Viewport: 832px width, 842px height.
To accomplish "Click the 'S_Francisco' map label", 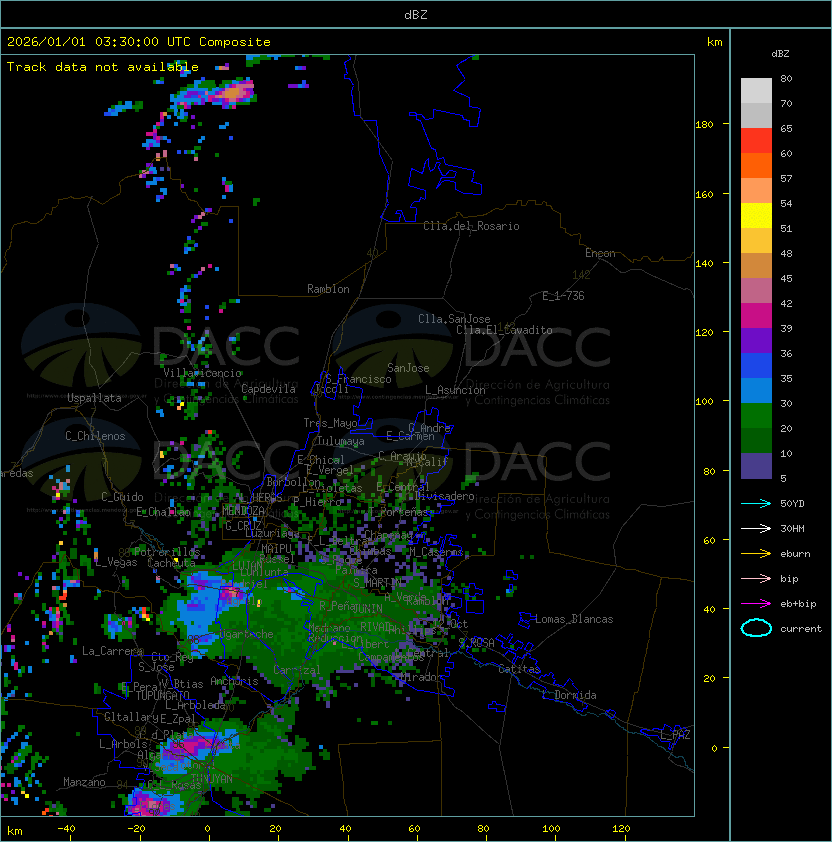I will (x=358, y=379).
